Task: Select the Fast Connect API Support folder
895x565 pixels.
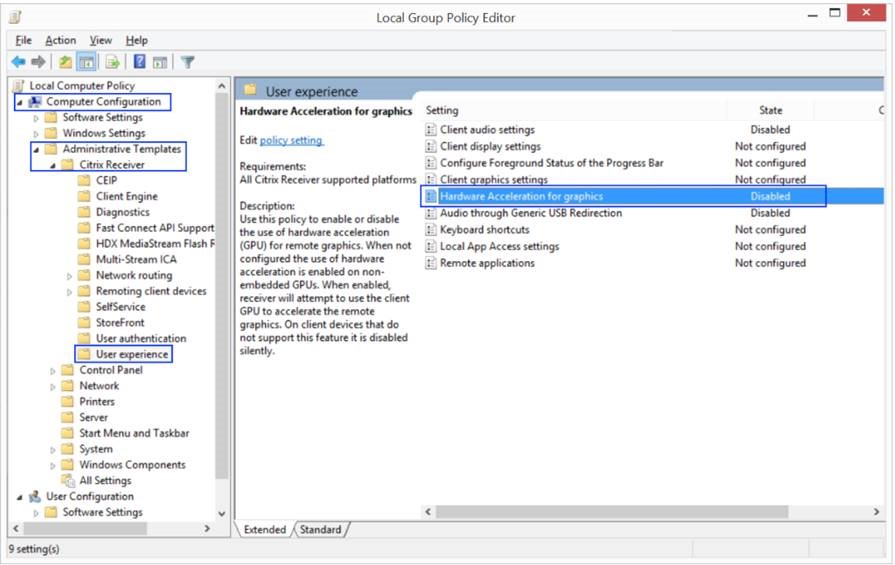Action: [155, 228]
